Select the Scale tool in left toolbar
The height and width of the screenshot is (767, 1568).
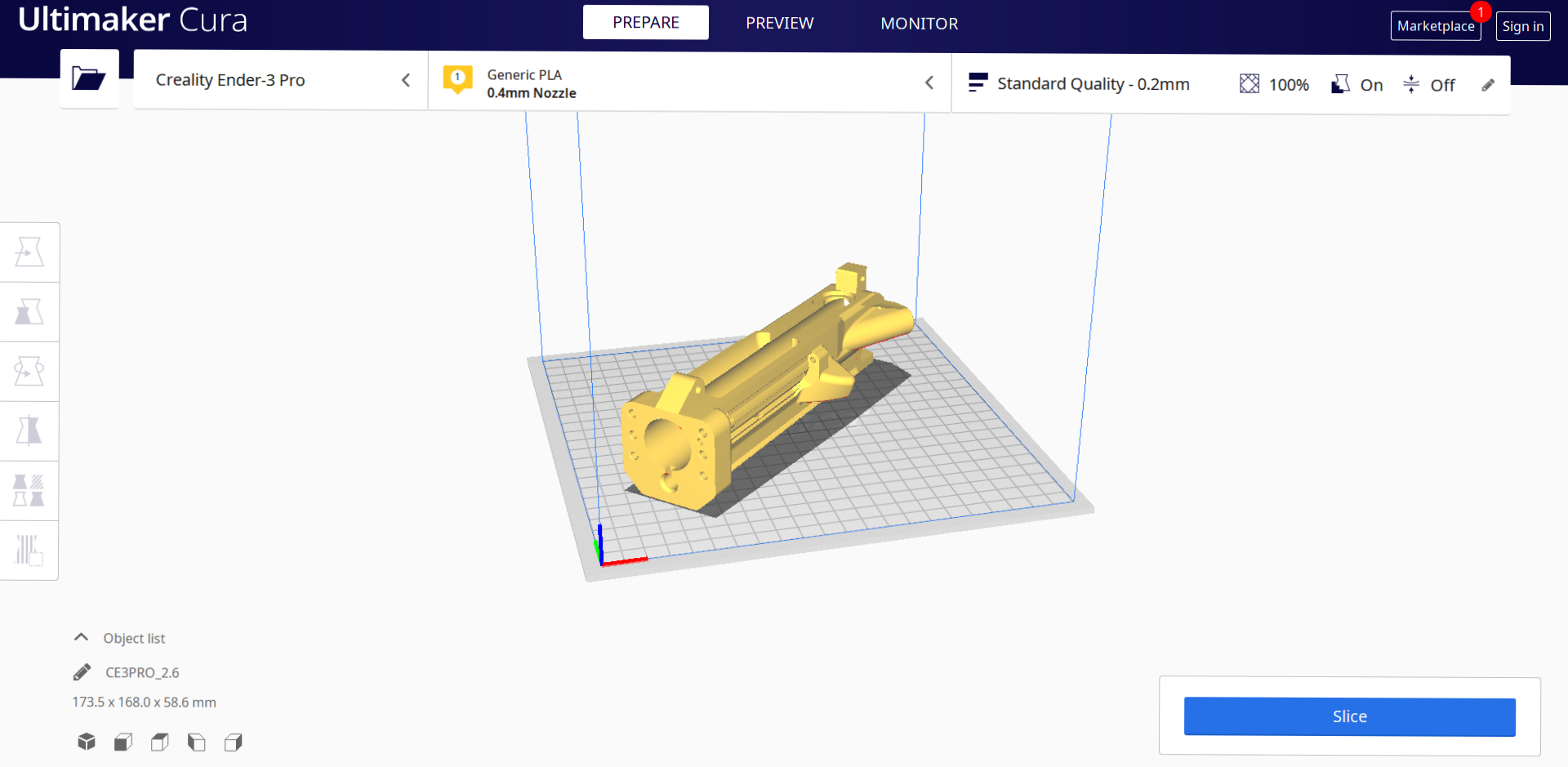(x=29, y=312)
